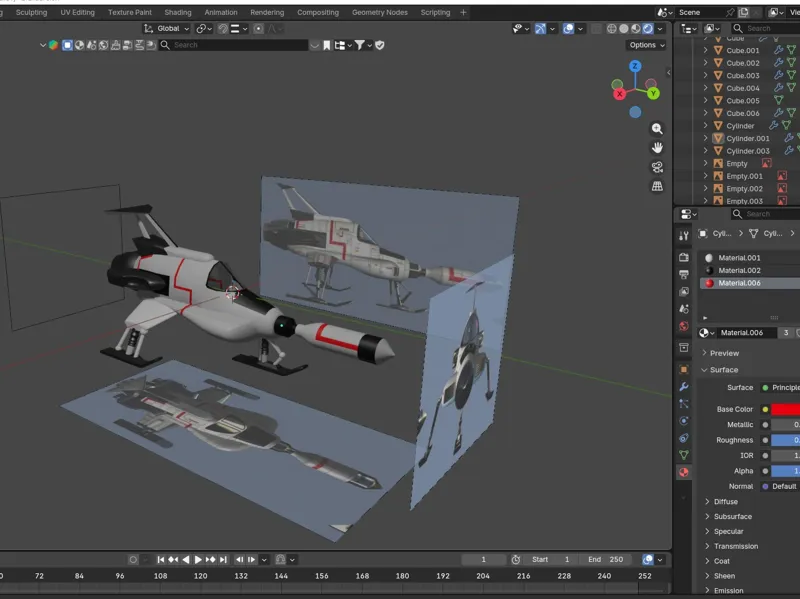
Task: Expand the Cylinder.003 tree item
Action: pos(705,151)
